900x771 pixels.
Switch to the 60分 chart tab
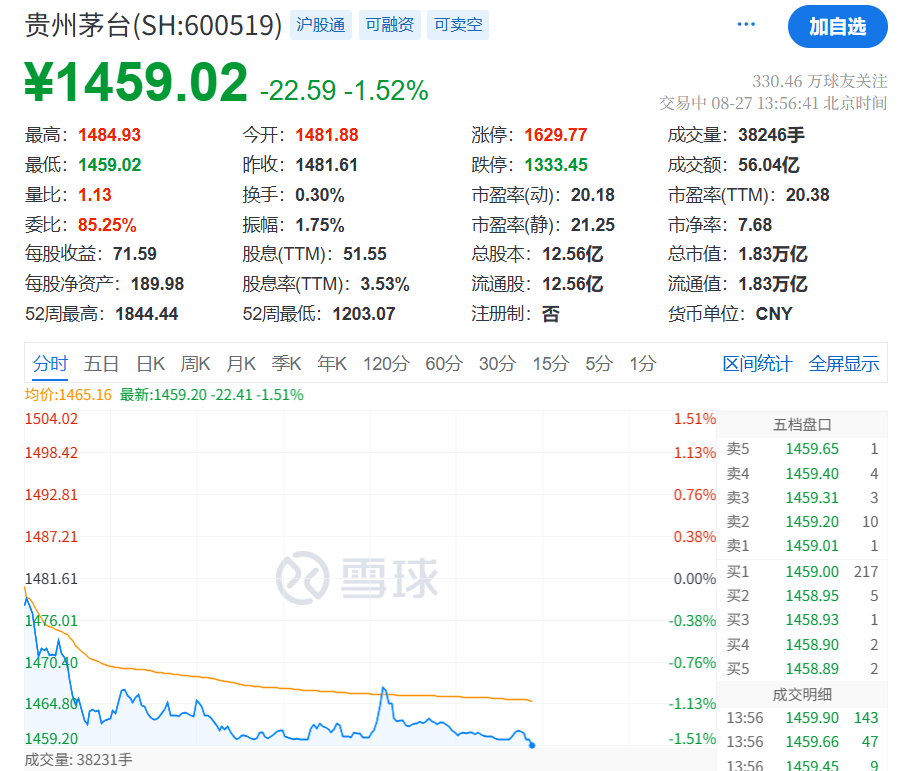click(444, 363)
